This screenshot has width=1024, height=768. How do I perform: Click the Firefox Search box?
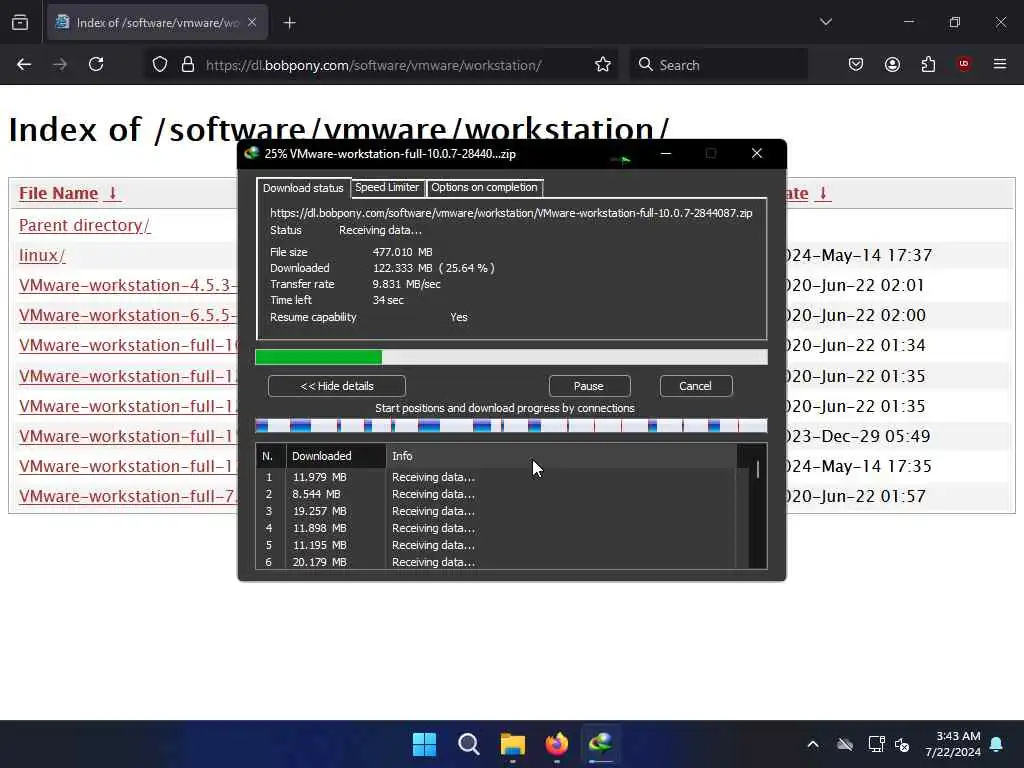pos(718,65)
